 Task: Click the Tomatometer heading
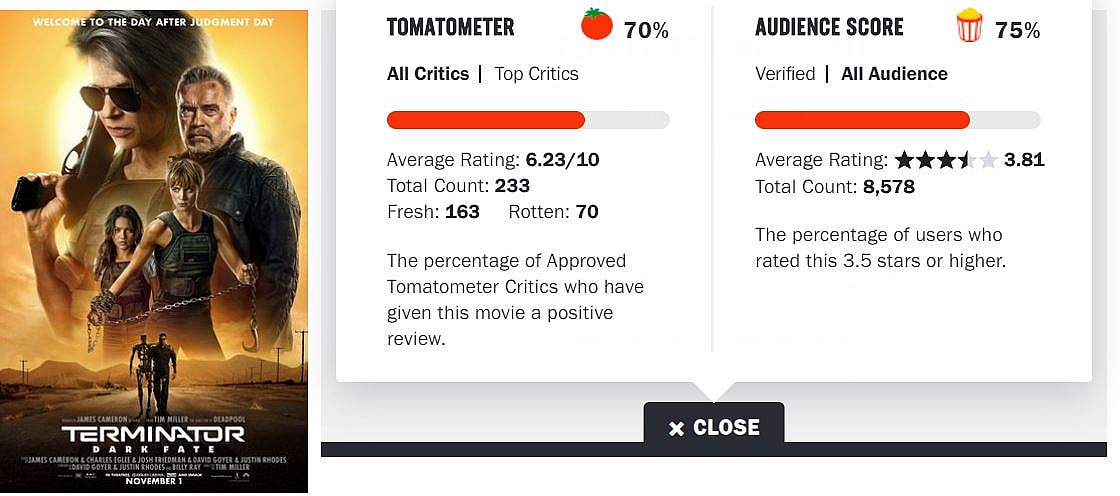(x=450, y=27)
